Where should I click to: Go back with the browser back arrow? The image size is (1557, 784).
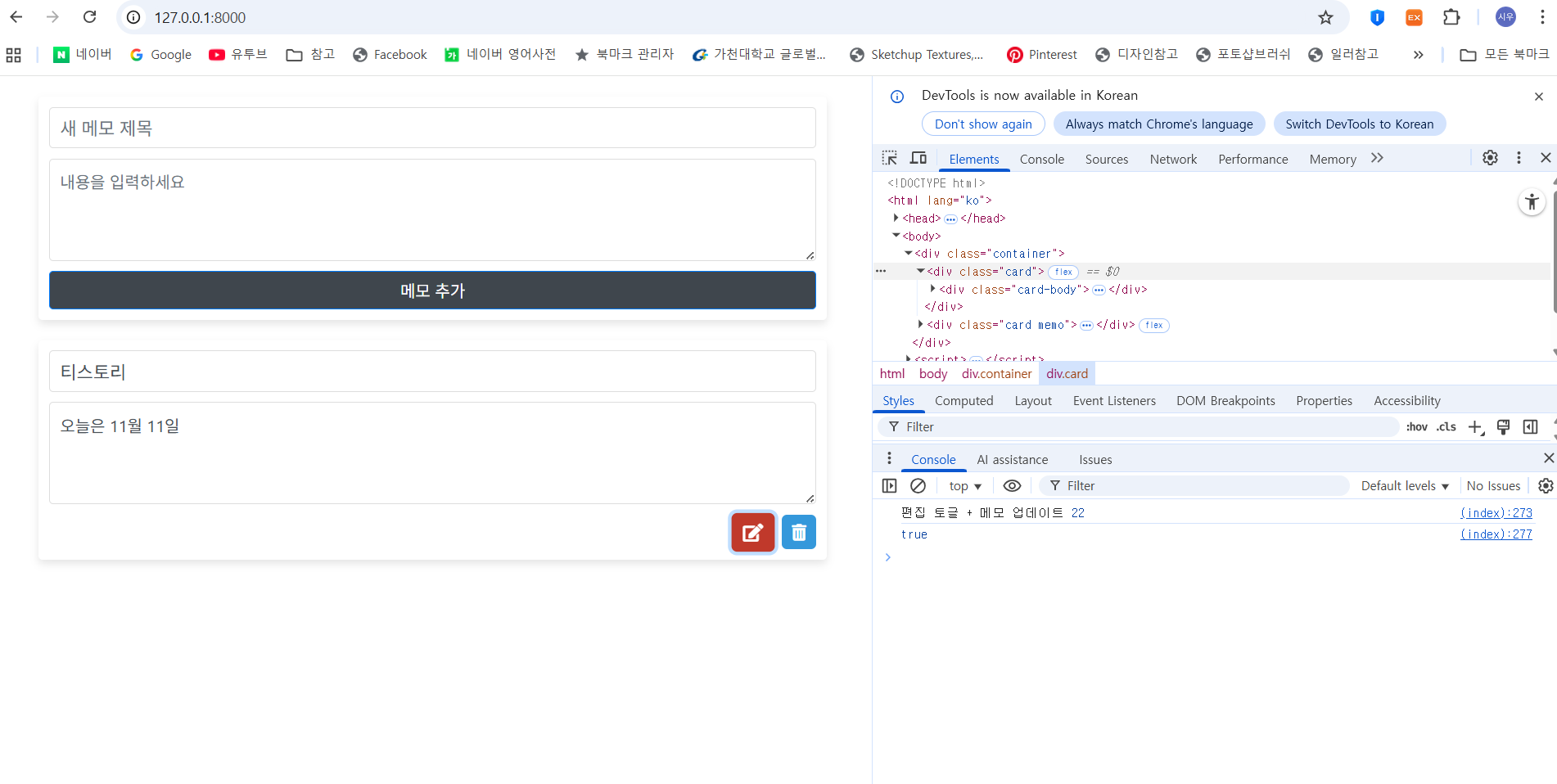(16, 17)
